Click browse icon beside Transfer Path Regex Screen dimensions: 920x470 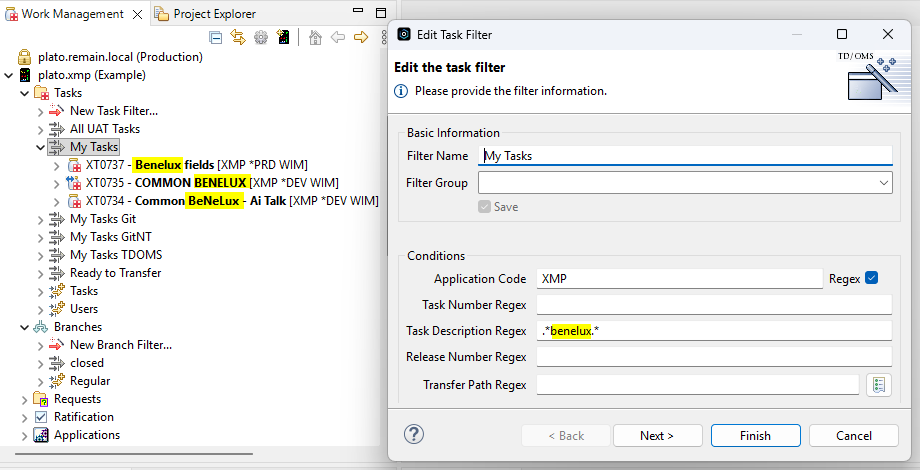(879, 385)
